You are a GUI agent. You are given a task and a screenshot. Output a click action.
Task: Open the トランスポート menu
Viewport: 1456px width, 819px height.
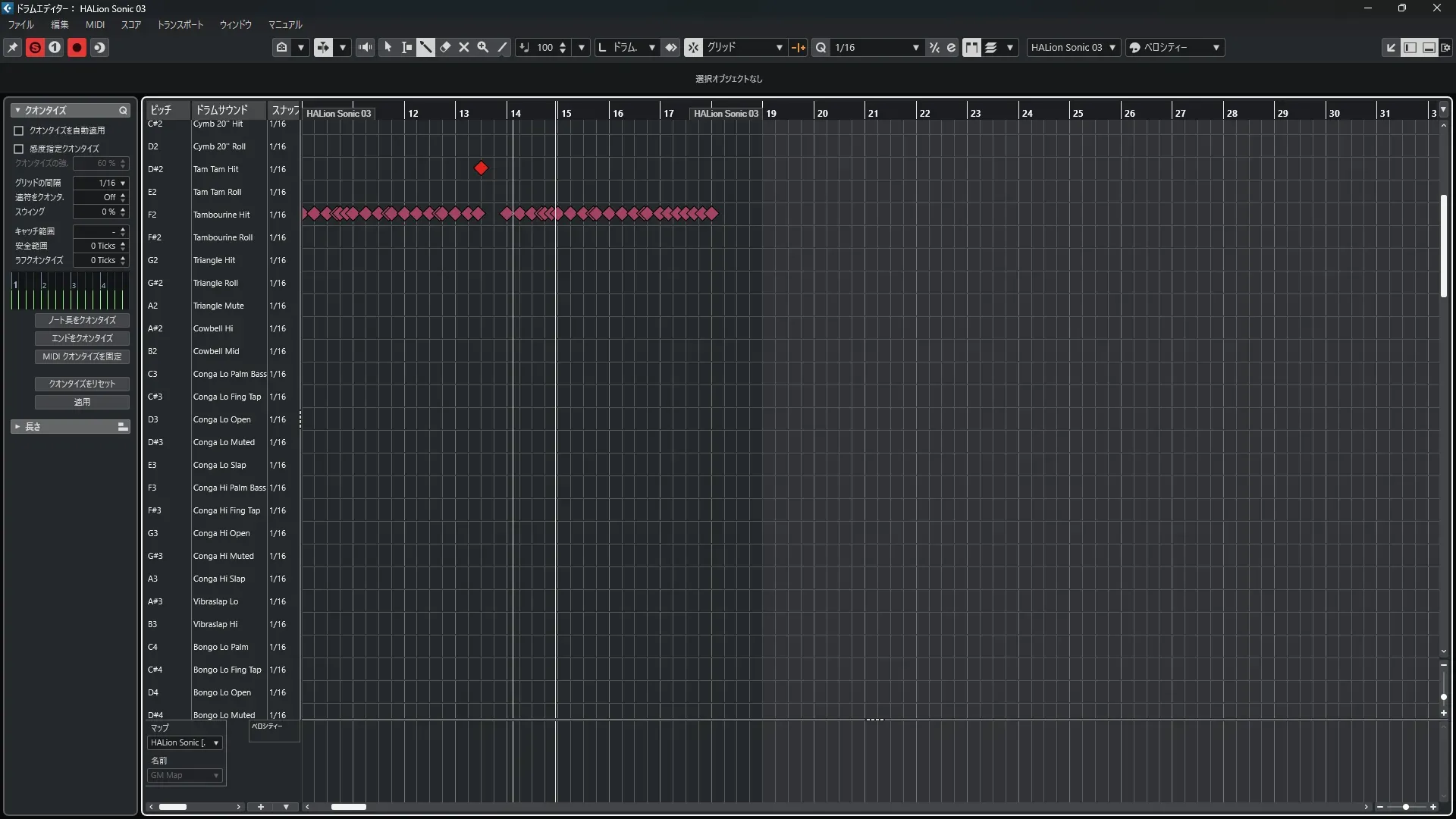pos(180,24)
